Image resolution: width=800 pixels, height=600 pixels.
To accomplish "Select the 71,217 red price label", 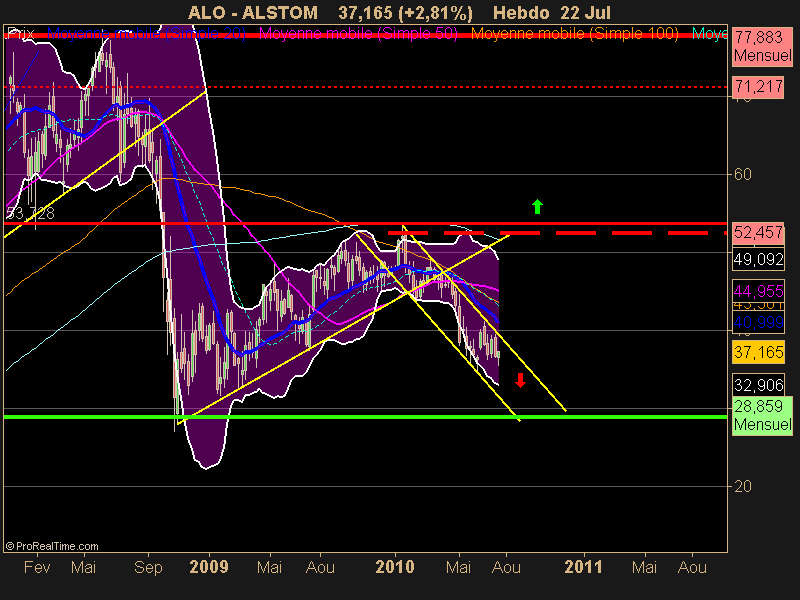I will click(758, 87).
